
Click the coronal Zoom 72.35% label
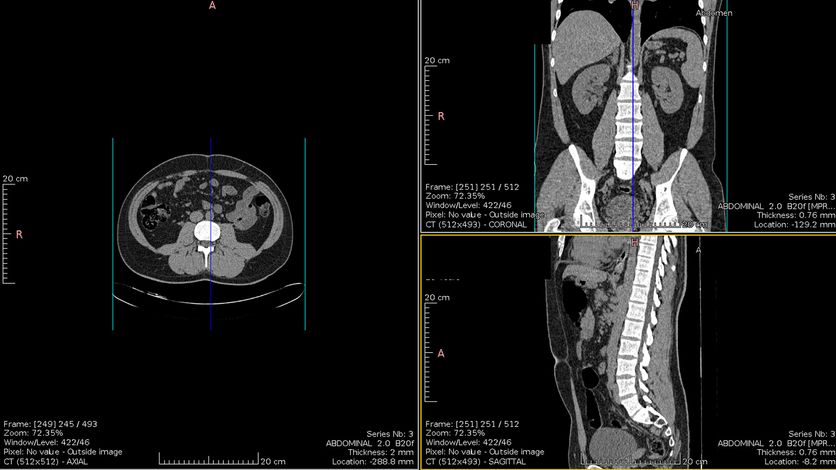point(455,196)
